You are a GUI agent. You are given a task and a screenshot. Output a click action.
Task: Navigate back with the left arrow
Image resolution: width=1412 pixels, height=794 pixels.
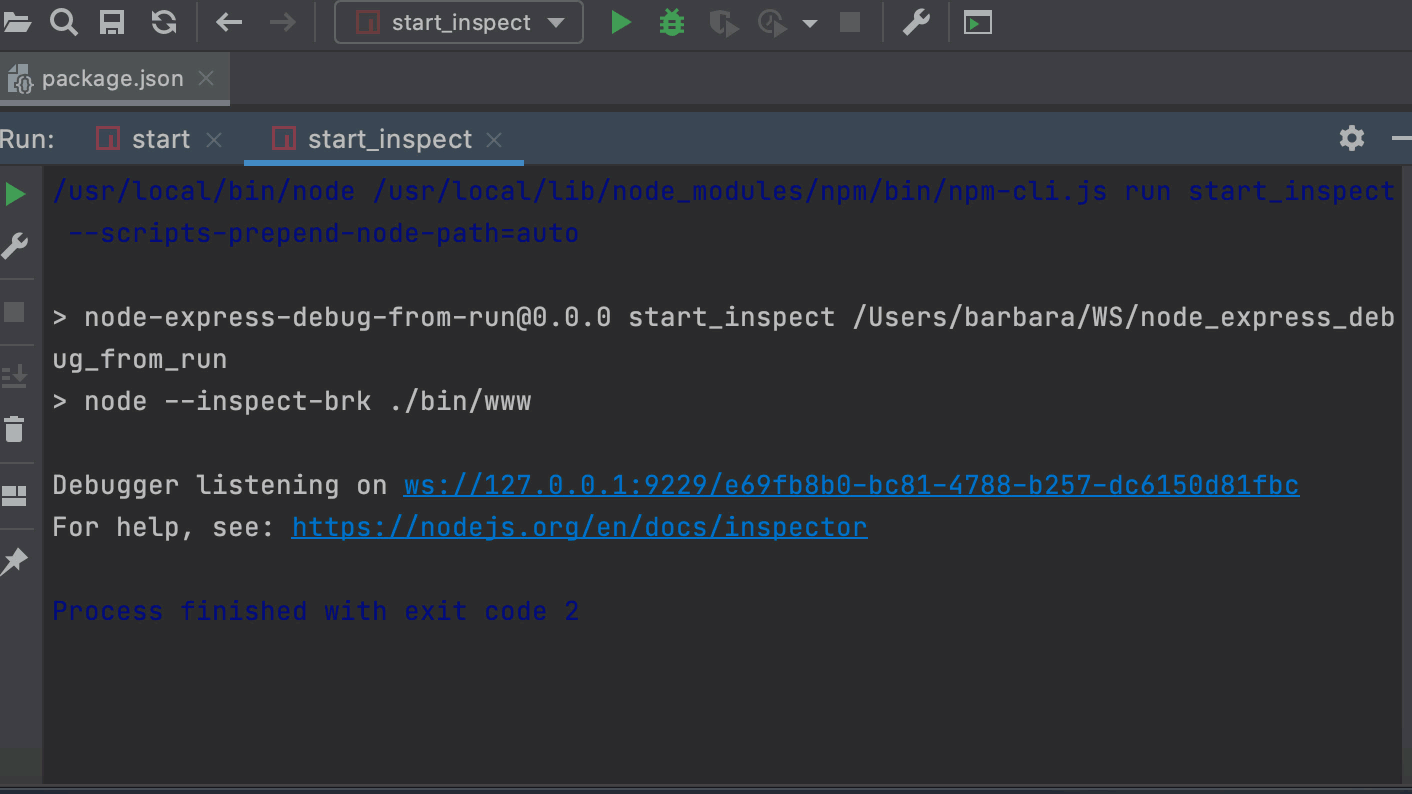[x=228, y=22]
